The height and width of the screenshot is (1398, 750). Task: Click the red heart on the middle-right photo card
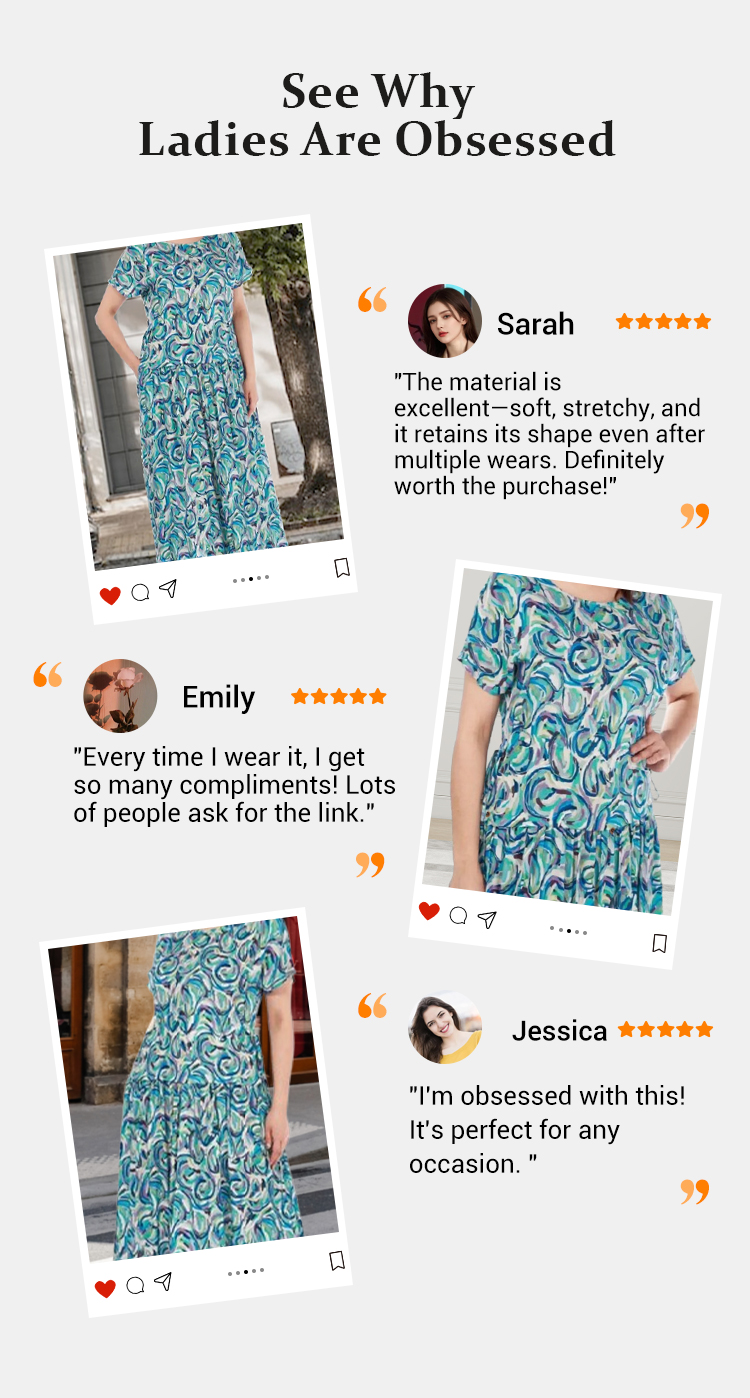click(429, 911)
